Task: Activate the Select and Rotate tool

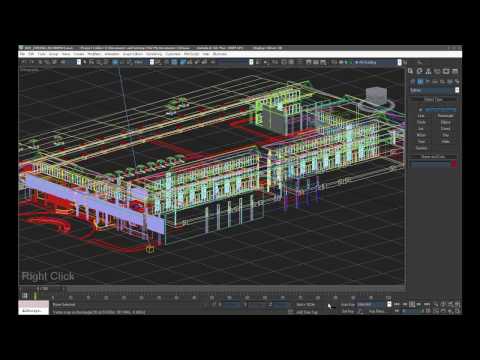Action: tap(122, 62)
